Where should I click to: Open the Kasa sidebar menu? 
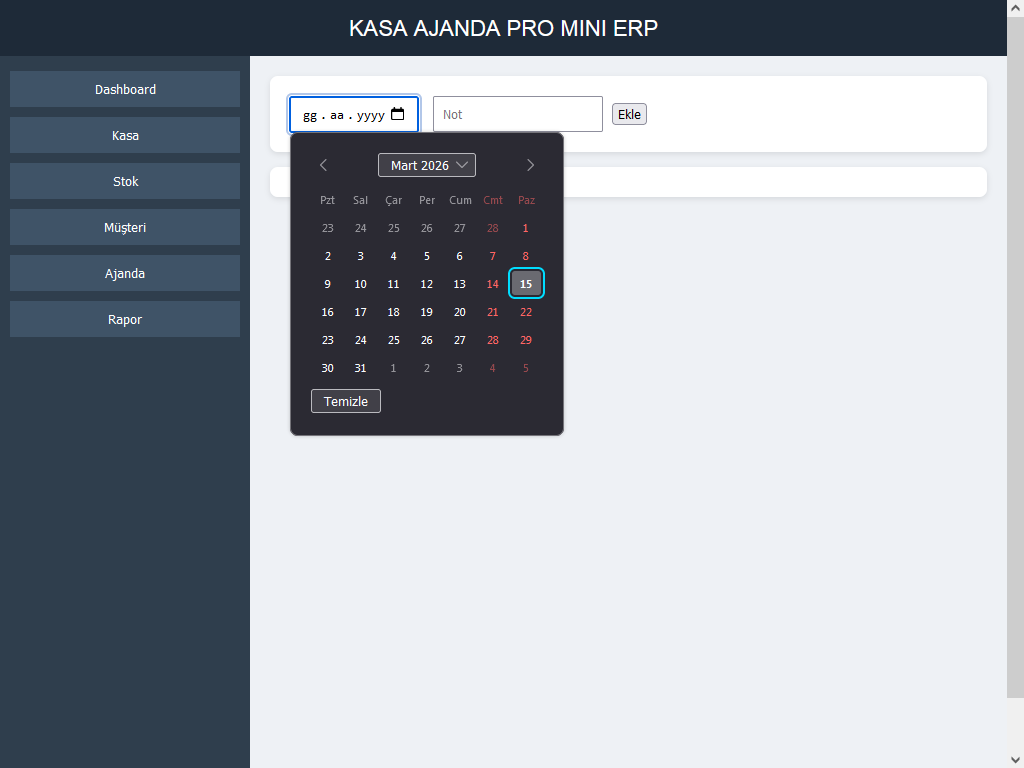(125, 135)
